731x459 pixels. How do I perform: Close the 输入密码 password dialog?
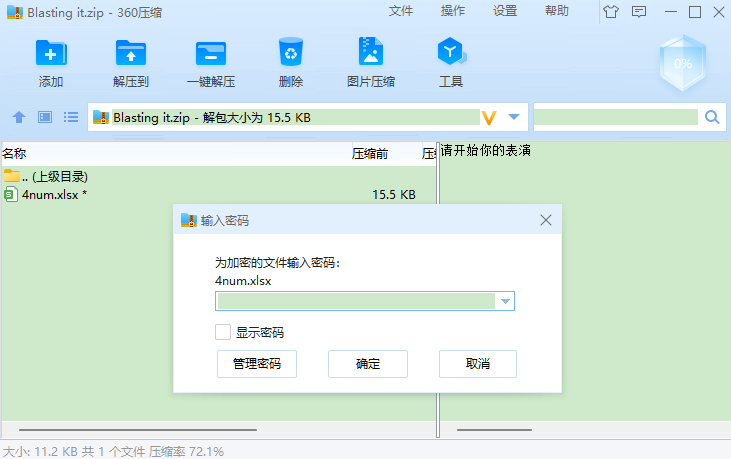[546, 220]
